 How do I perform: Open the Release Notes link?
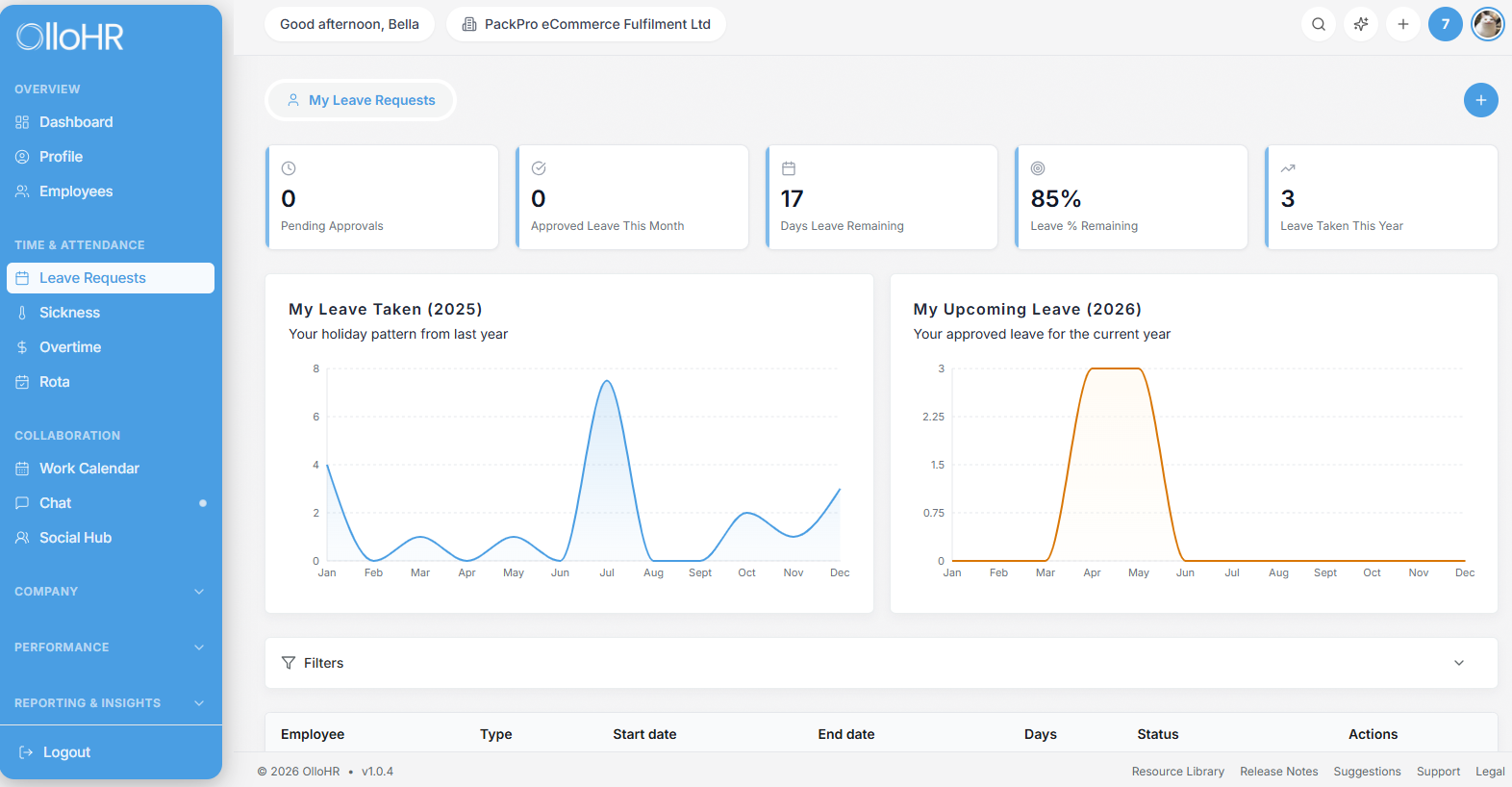[x=1278, y=772]
